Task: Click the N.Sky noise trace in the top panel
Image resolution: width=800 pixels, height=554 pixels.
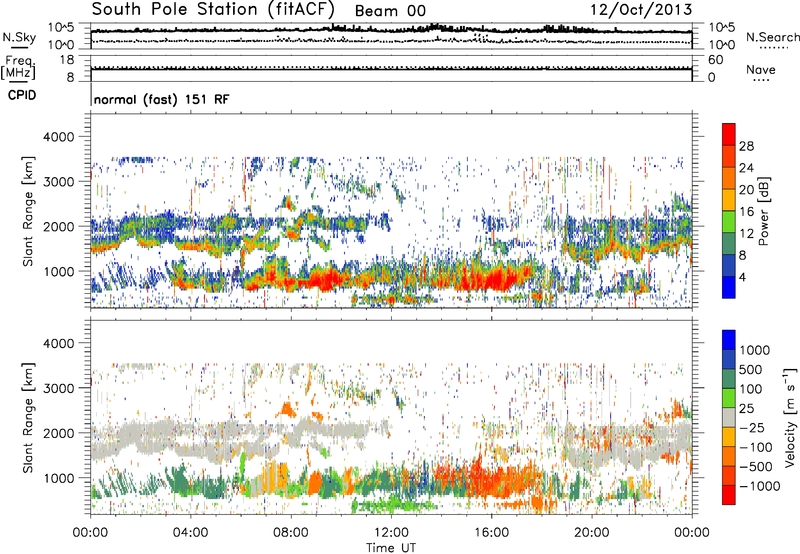Action: 391,30
